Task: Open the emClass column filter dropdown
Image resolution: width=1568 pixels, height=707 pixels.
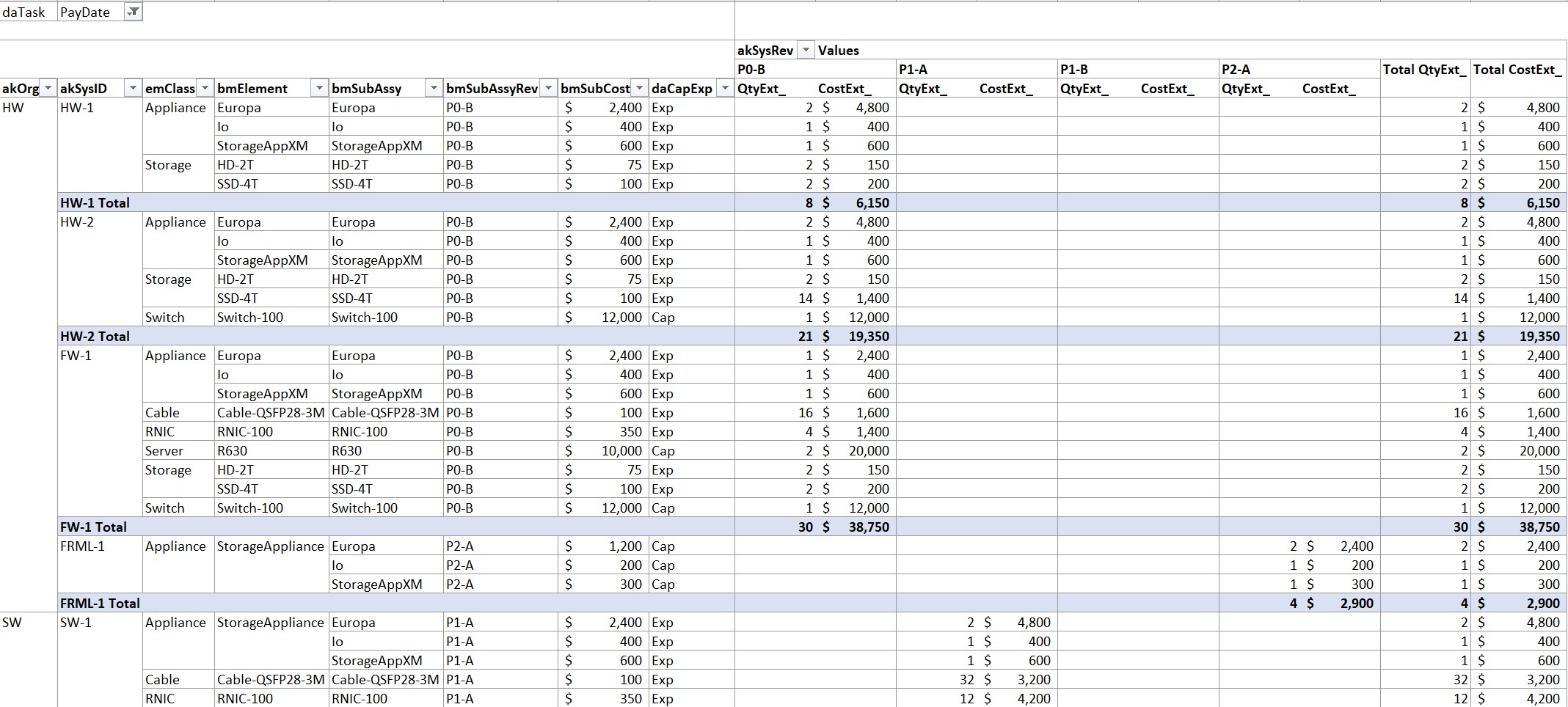Action: pos(205,89)
